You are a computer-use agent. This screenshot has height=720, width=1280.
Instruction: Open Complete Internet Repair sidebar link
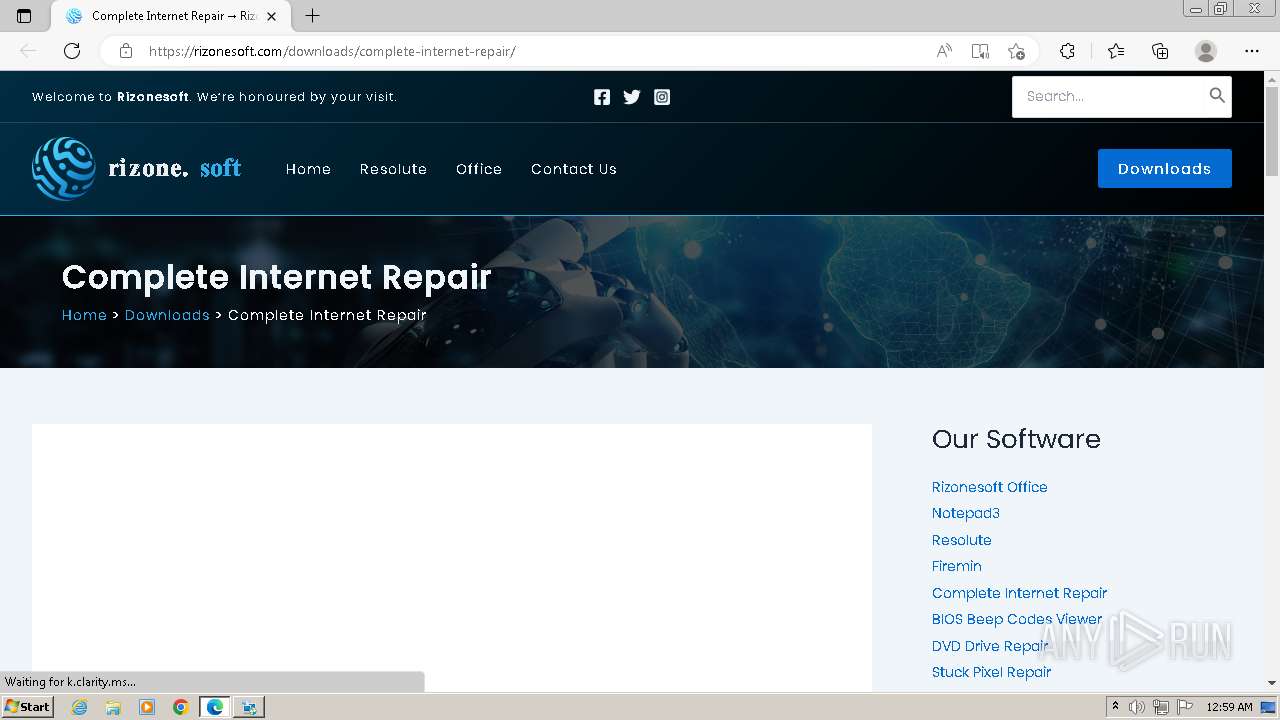click(1019, 593)
